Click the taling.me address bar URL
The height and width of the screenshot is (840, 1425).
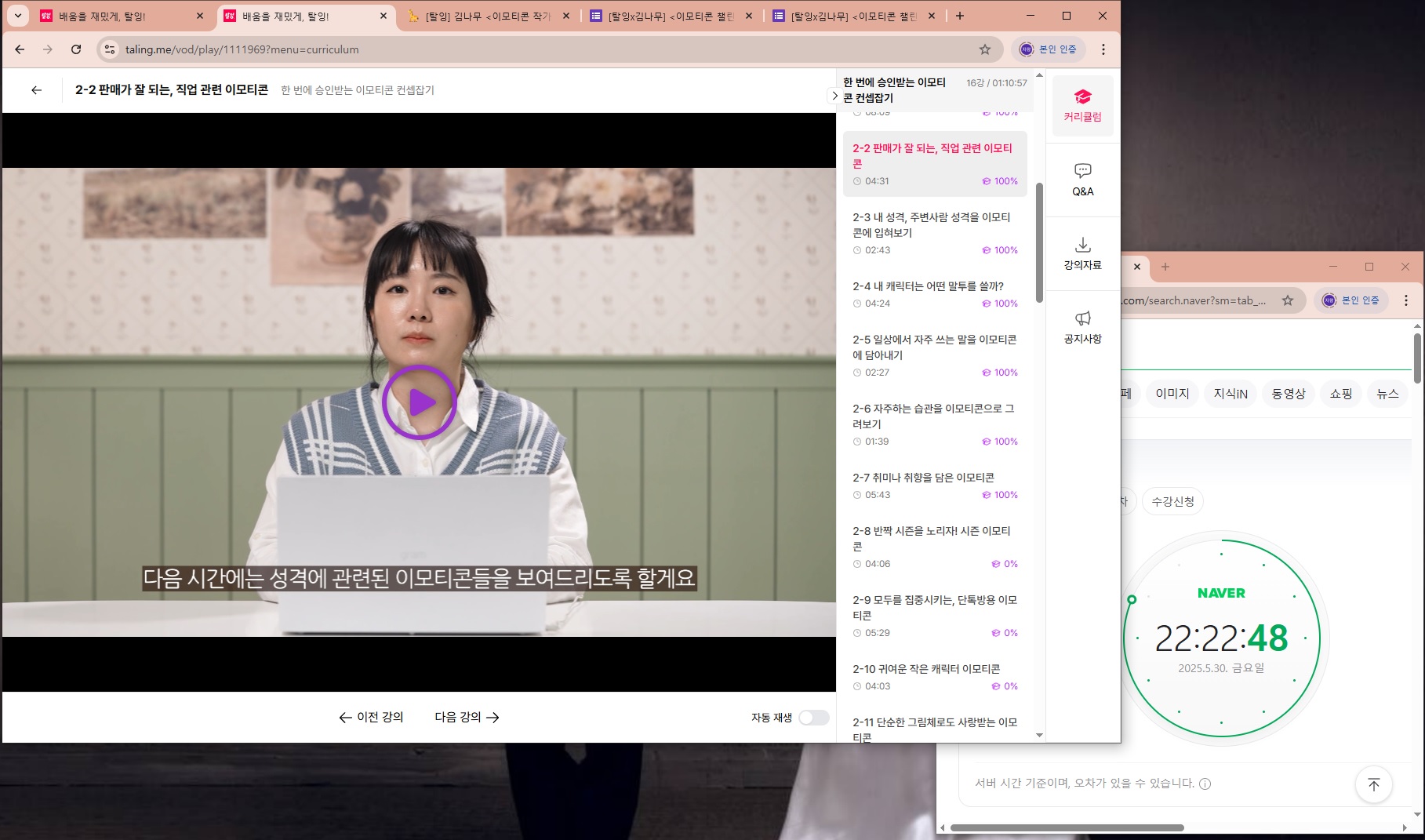242,49
